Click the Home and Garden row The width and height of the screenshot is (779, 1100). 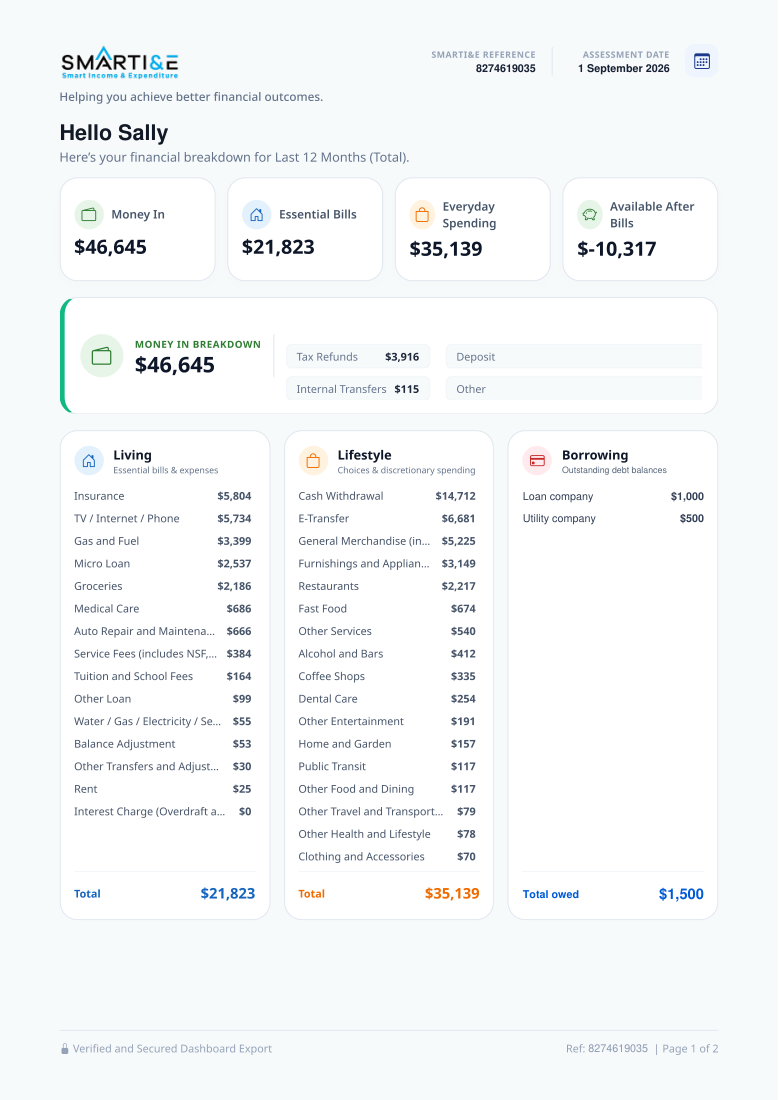(387, 744)
